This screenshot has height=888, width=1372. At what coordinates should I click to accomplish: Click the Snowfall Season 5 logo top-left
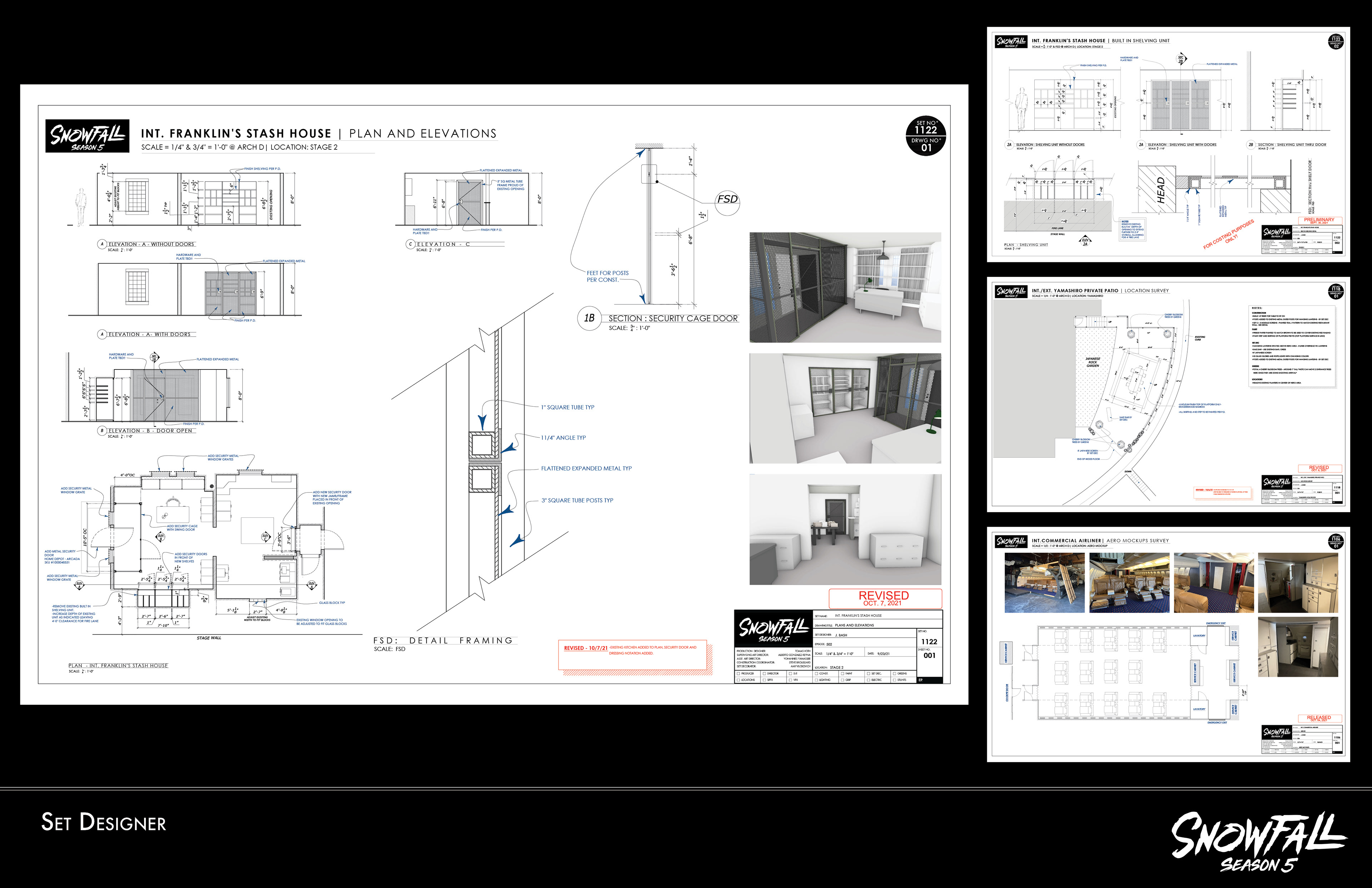pyautogui.click(x=87, y=136)
